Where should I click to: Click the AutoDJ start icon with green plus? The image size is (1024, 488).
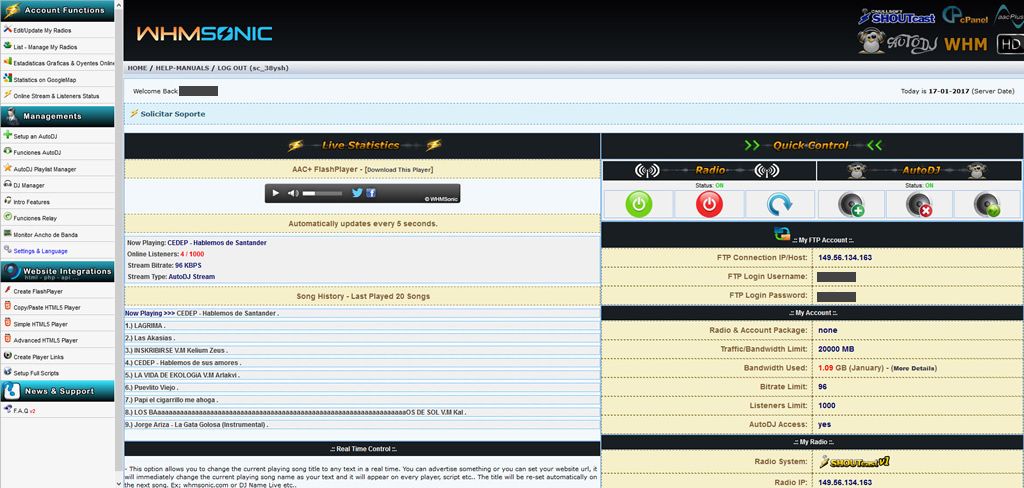852,204
